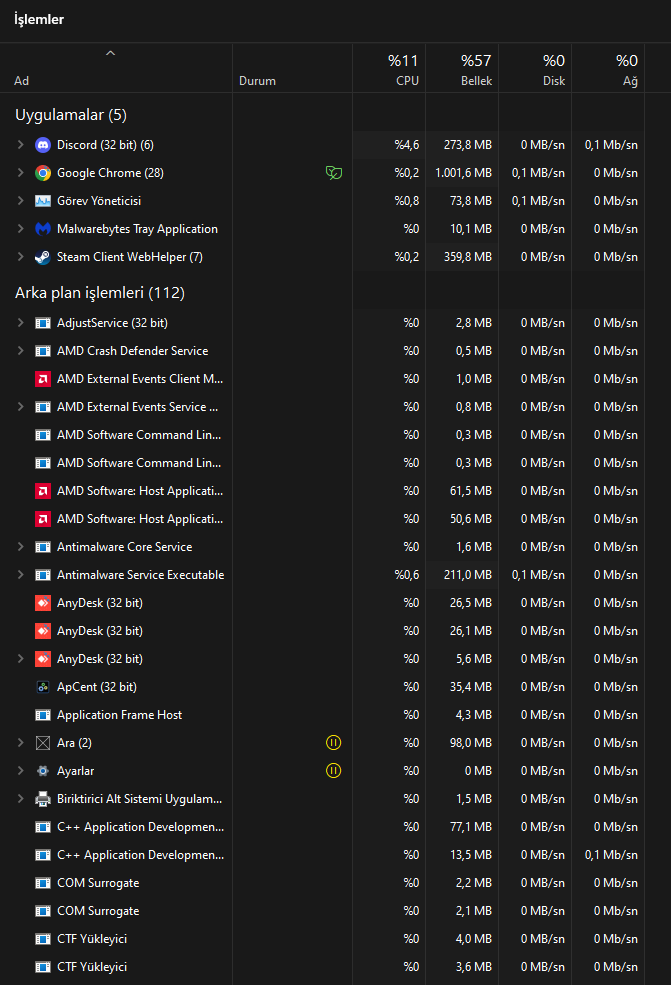Click Antimalware Service Executable's 211,0 MB value
The height and width of the screenshot is (985, 671).
(468, 575)
